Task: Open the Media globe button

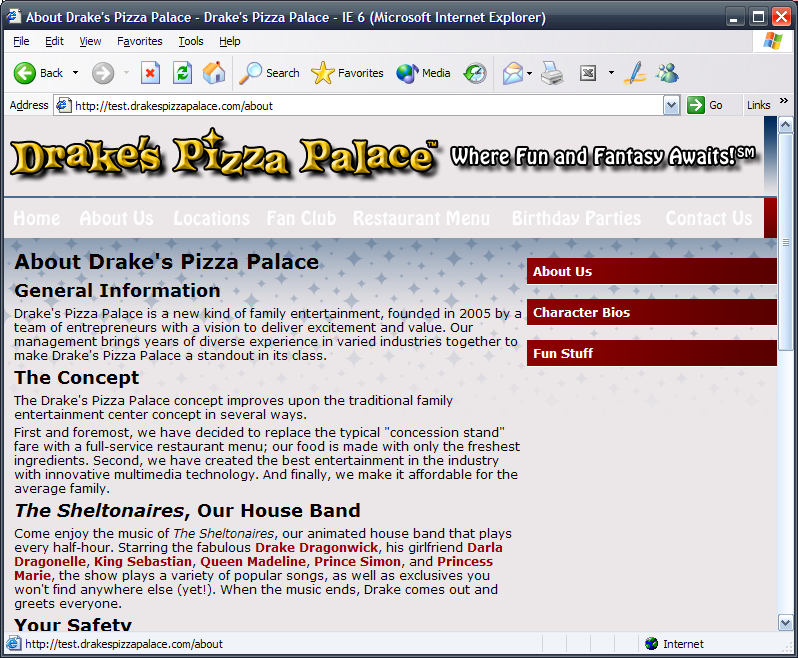Action: click(423, 73)
